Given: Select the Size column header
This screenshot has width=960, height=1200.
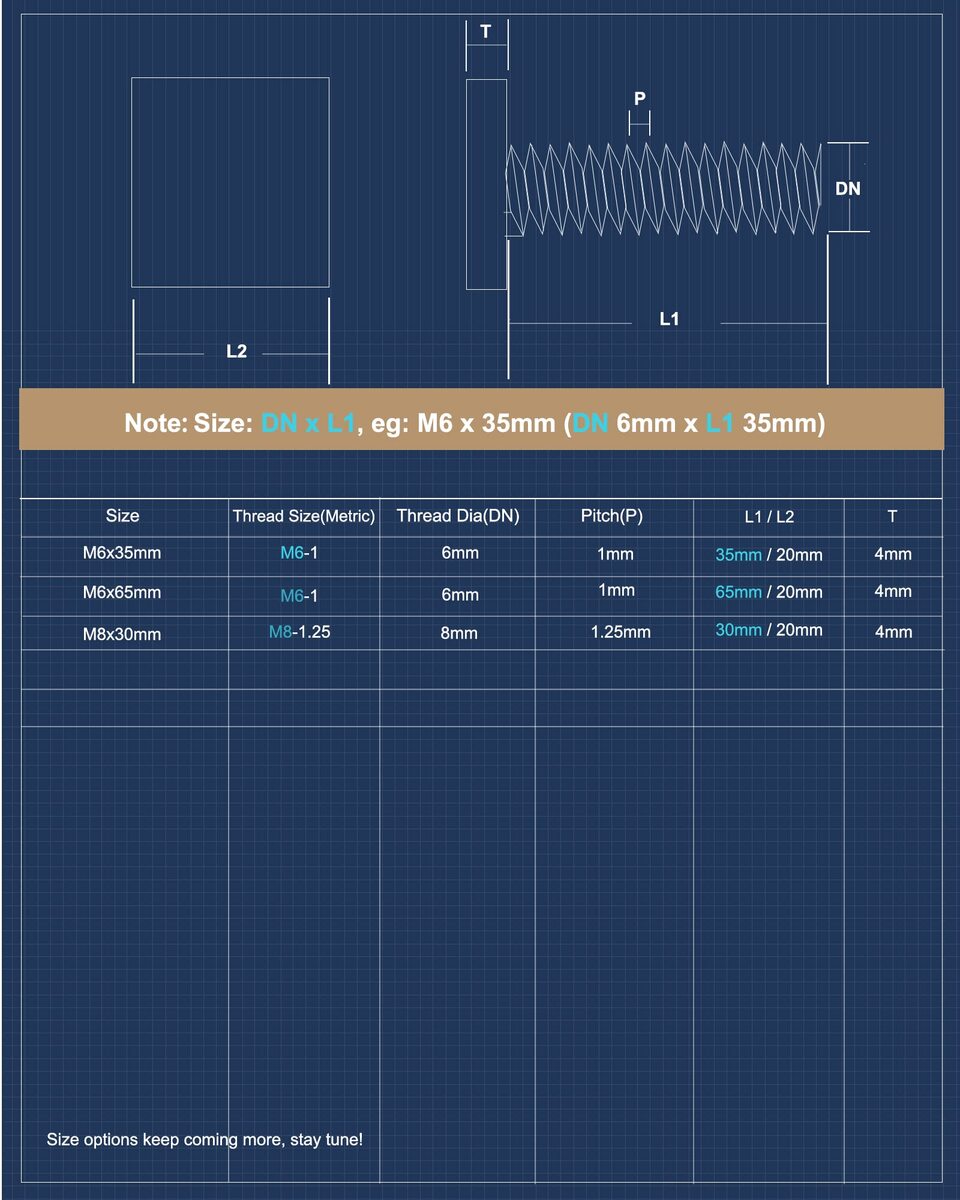Looking at the screenshot, I should [x=122, y=516].
